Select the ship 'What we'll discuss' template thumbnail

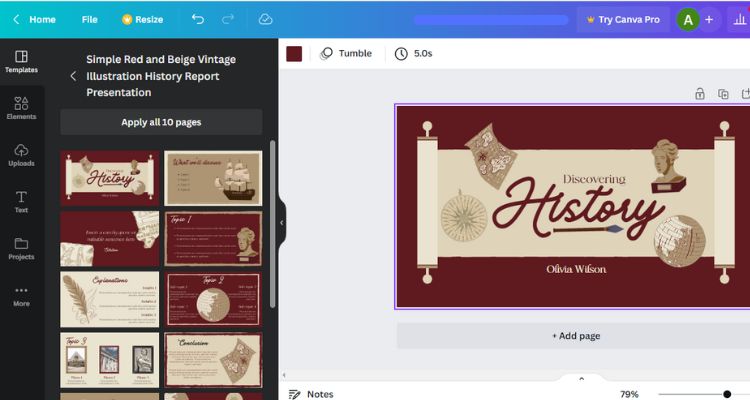point(213,178)
